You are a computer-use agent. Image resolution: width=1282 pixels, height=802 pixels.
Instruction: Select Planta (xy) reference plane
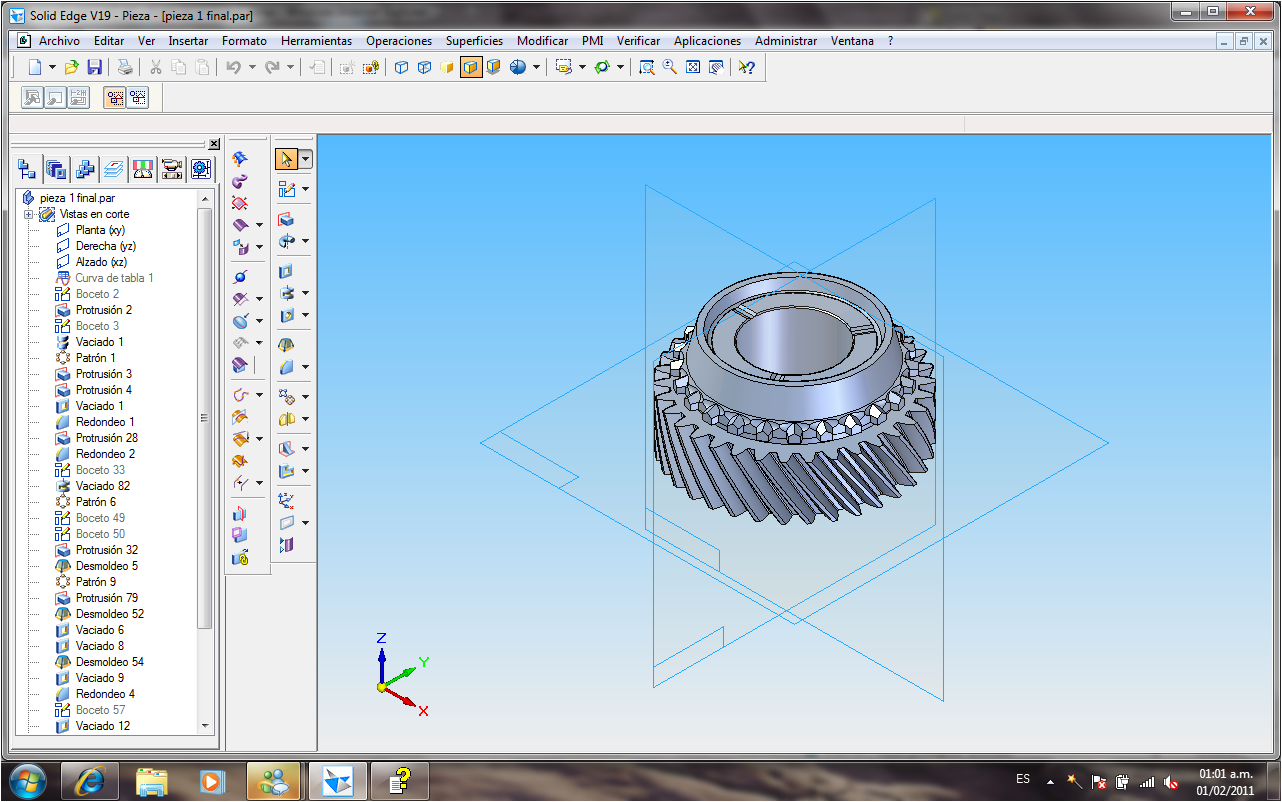[100, 230]
